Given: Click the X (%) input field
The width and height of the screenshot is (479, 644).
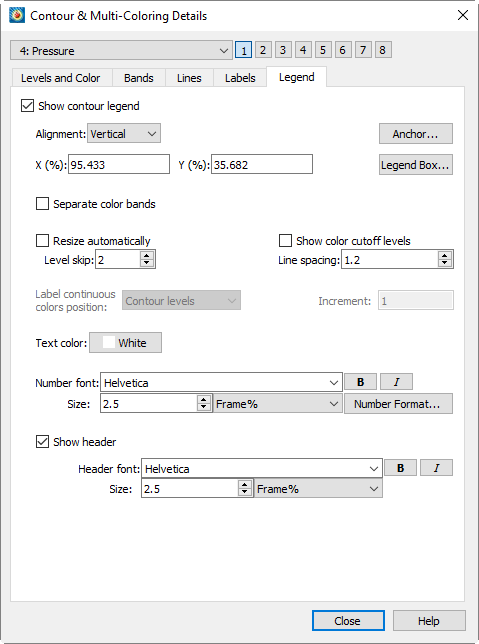Looking at the screenshot, I should [119, 164].
